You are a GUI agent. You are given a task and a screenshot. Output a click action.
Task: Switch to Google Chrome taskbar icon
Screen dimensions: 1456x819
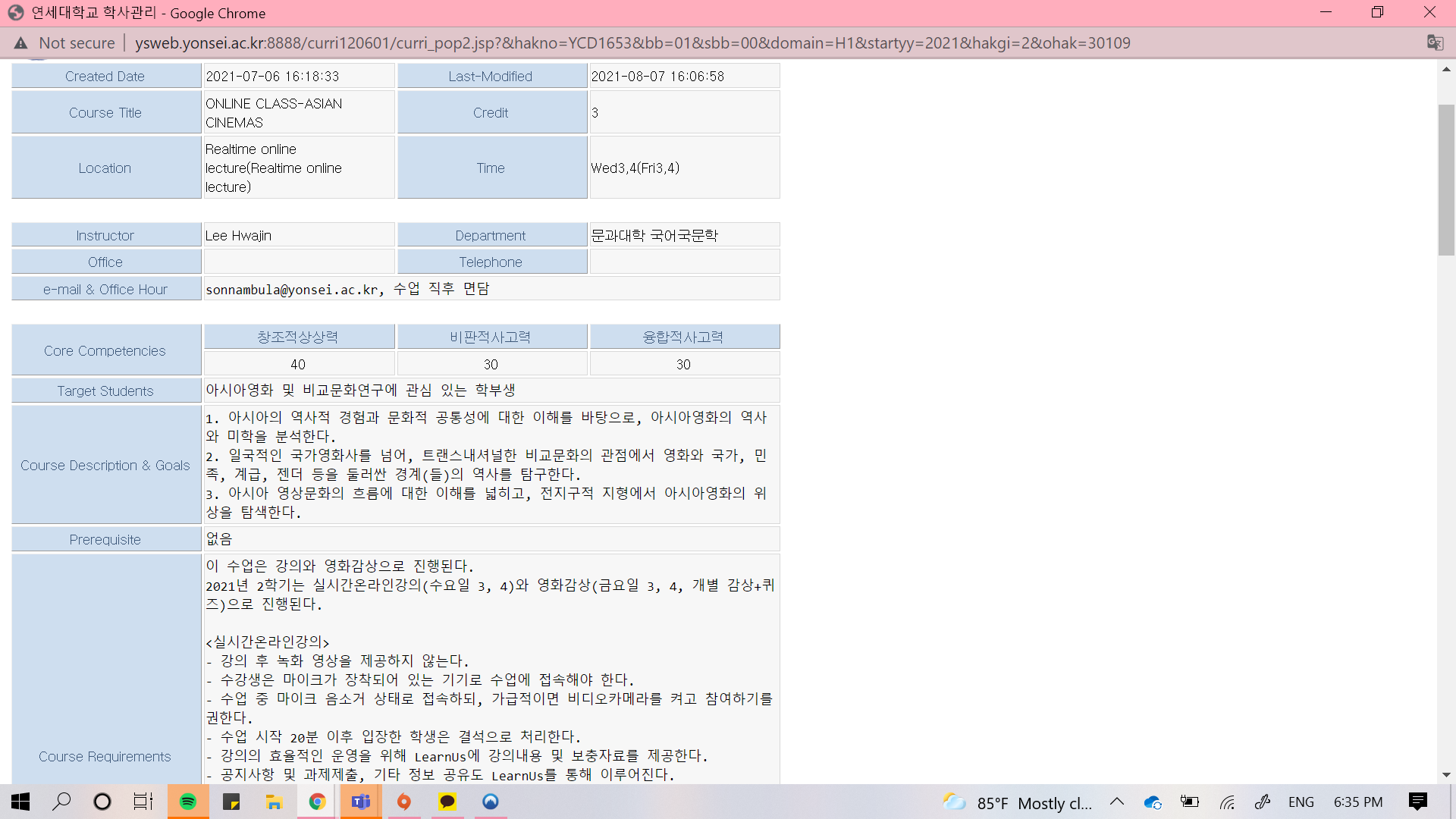[x=317, y=802]
